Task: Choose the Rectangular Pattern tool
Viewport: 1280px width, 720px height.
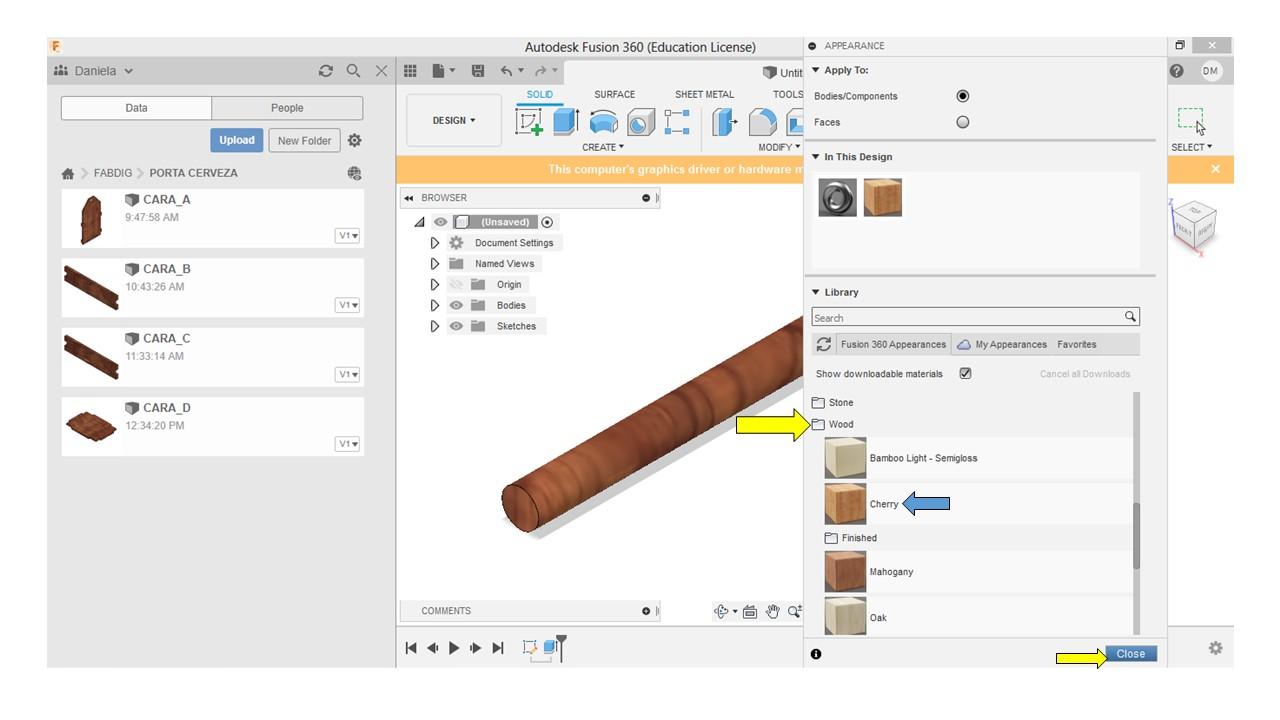Action: [x=677, y=122]
